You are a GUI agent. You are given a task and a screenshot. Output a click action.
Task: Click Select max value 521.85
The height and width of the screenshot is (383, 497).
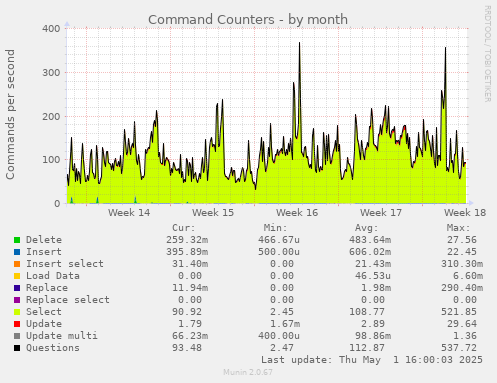(459, 312)
